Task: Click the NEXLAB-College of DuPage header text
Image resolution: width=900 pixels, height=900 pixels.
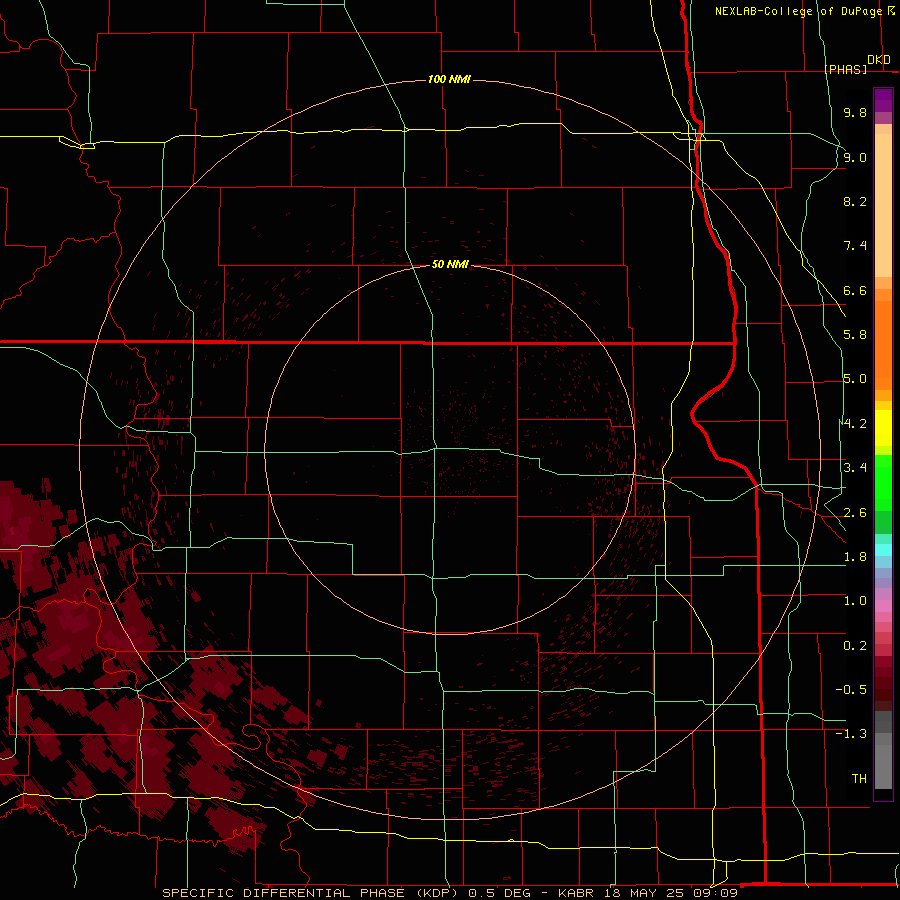Action: click(798, 11)
